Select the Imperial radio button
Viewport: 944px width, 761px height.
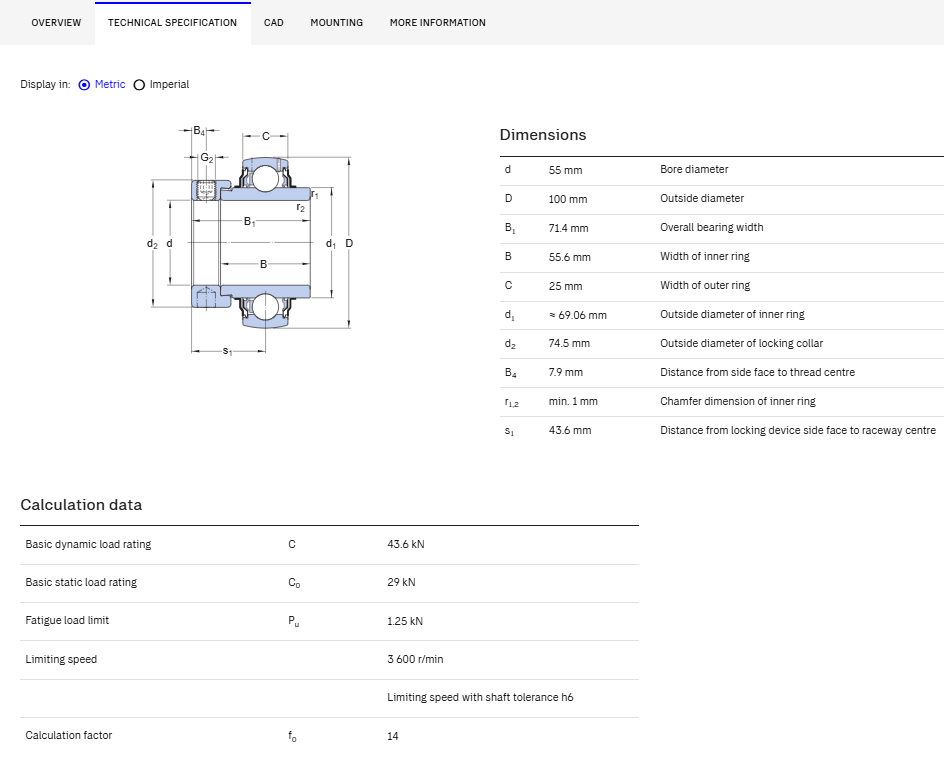tap(139, 85)
